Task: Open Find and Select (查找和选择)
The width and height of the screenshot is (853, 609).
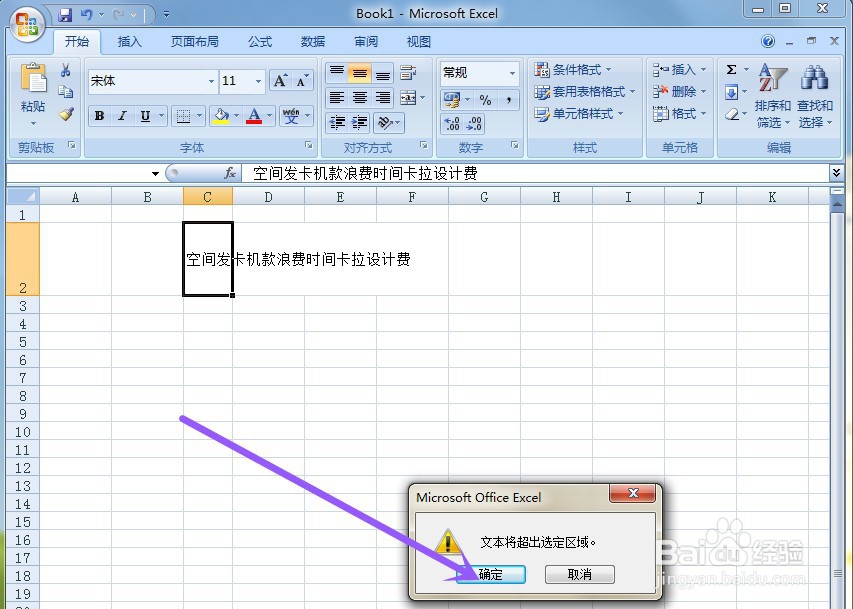Action: tap(815, 96)
